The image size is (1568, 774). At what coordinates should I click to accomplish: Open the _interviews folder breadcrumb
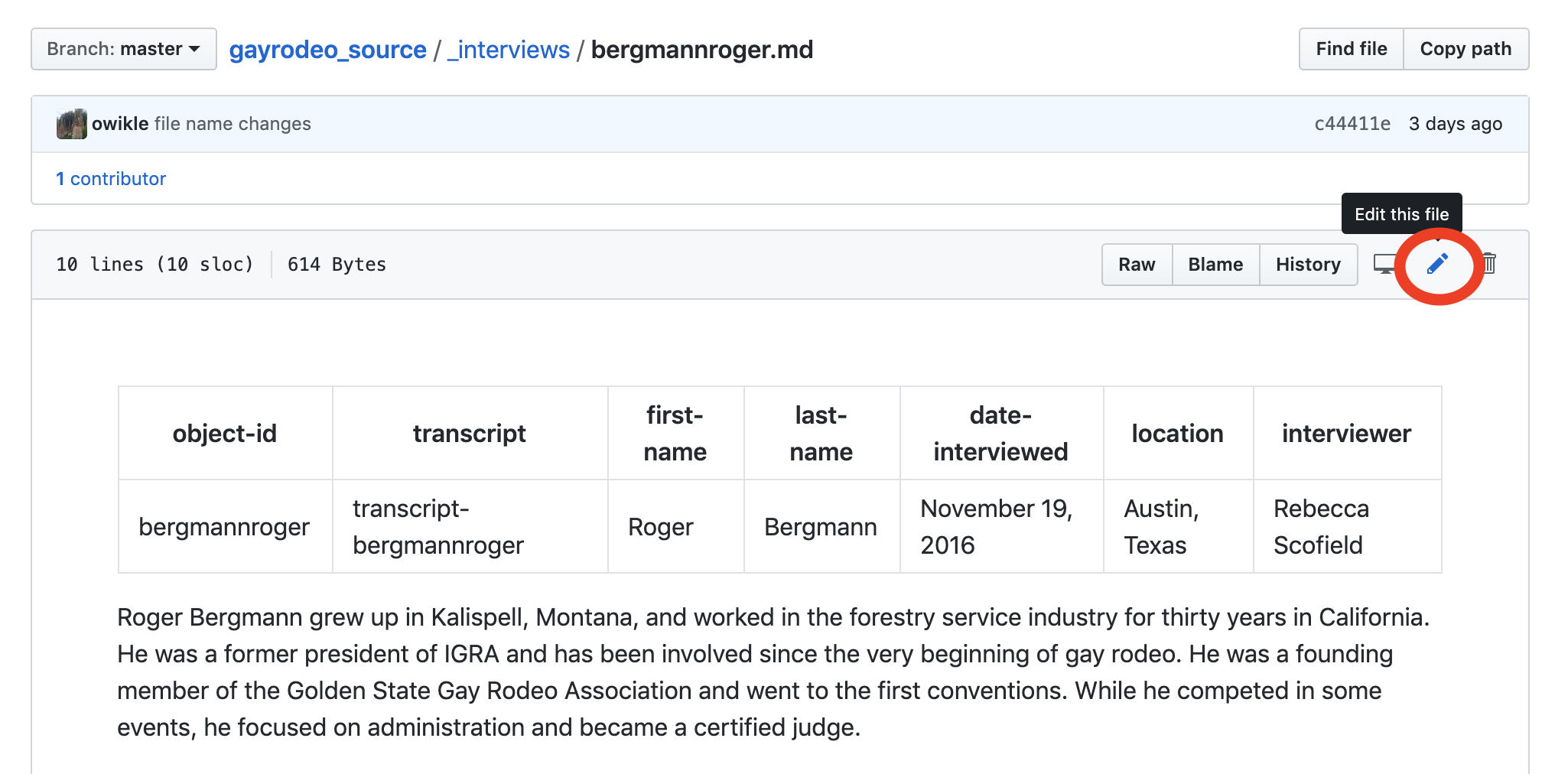507,49
